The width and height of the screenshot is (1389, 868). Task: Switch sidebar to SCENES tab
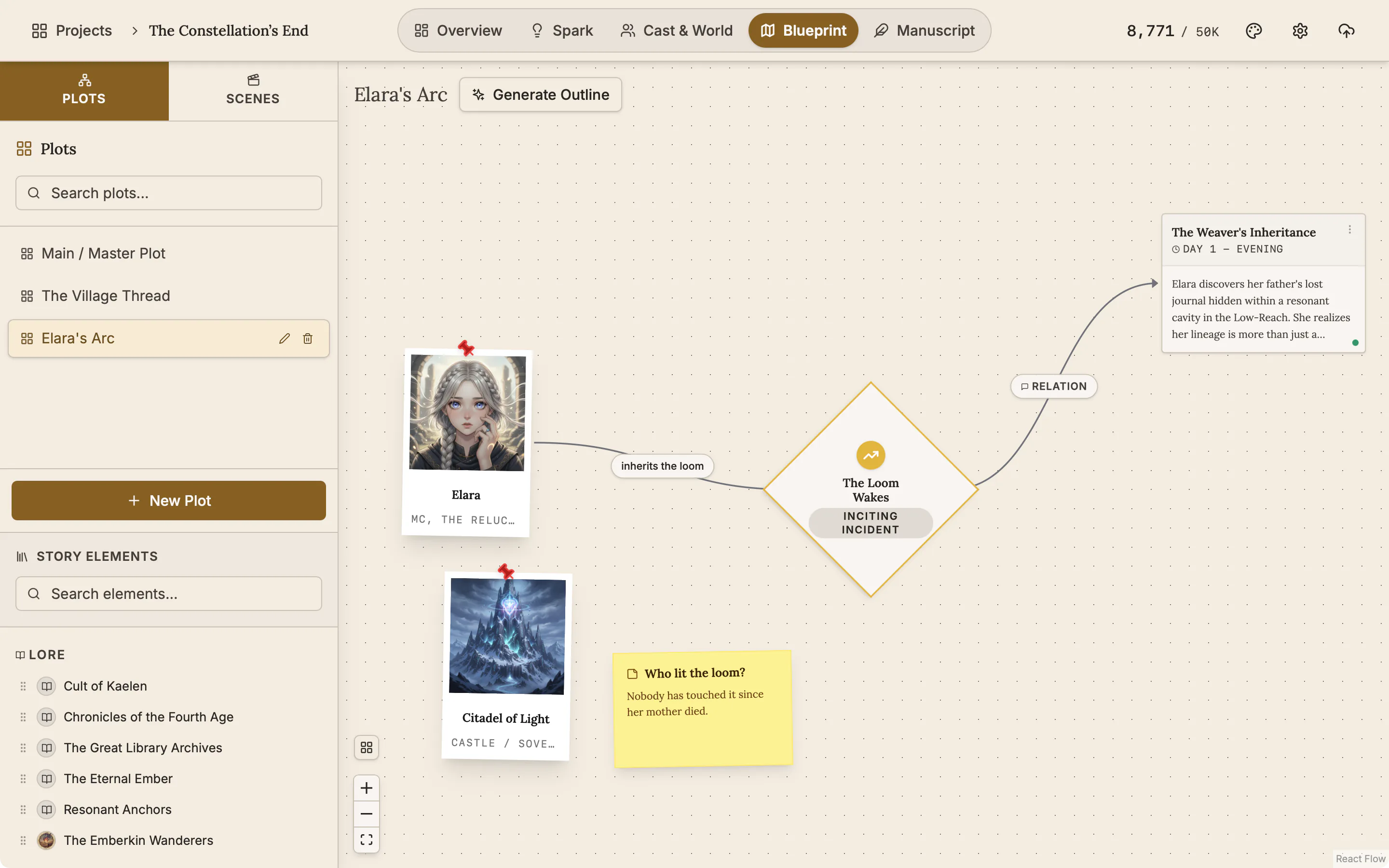click(x=253, y=91)
